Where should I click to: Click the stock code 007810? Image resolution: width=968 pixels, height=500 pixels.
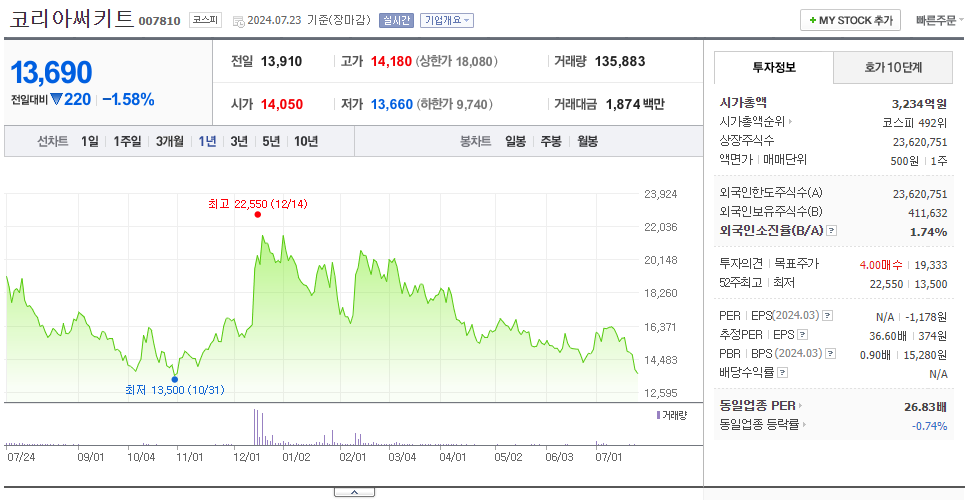[159, 21]
